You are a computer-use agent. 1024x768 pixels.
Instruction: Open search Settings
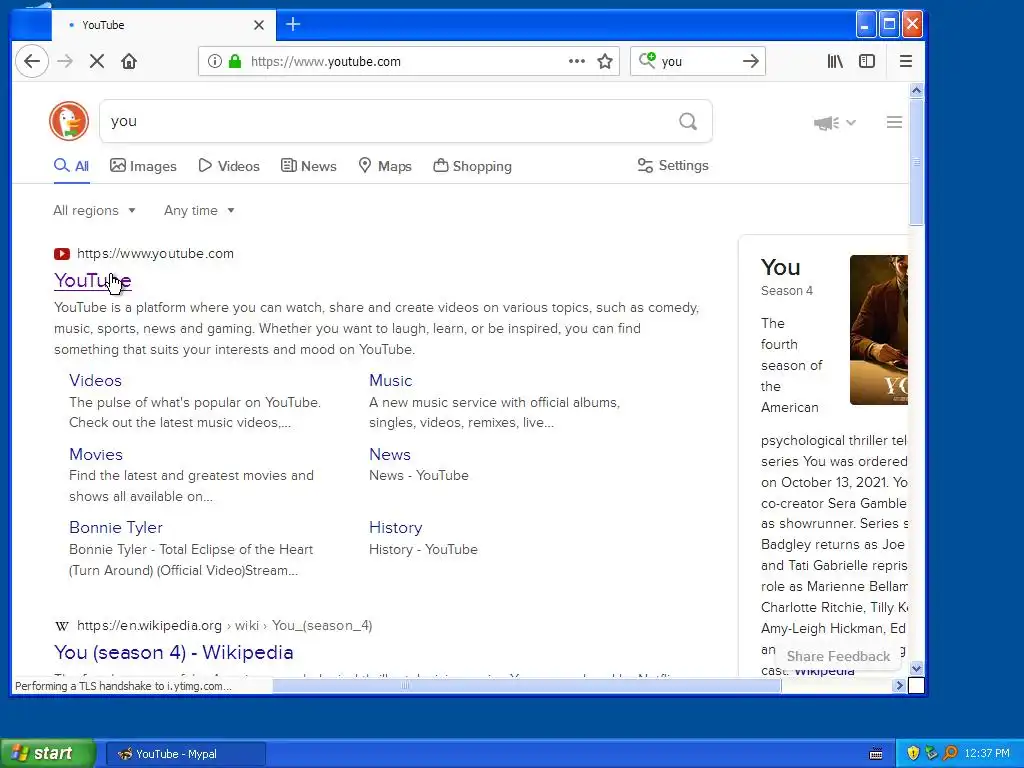(673, 165)
